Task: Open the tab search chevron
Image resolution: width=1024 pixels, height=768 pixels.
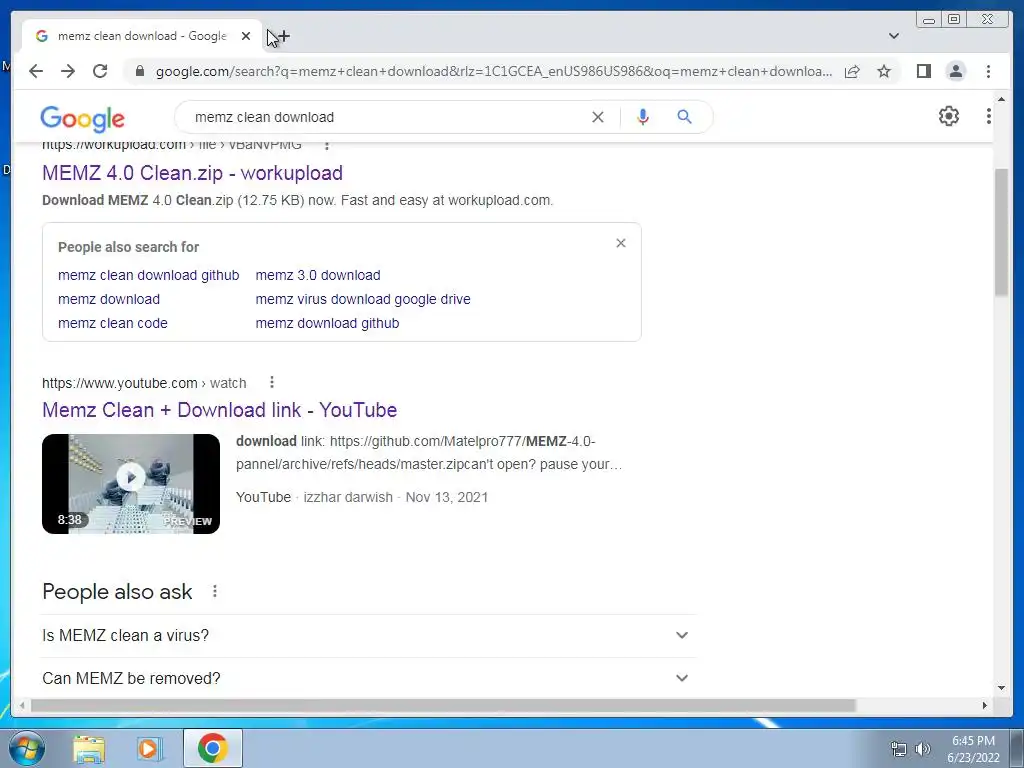Action: 894,36
